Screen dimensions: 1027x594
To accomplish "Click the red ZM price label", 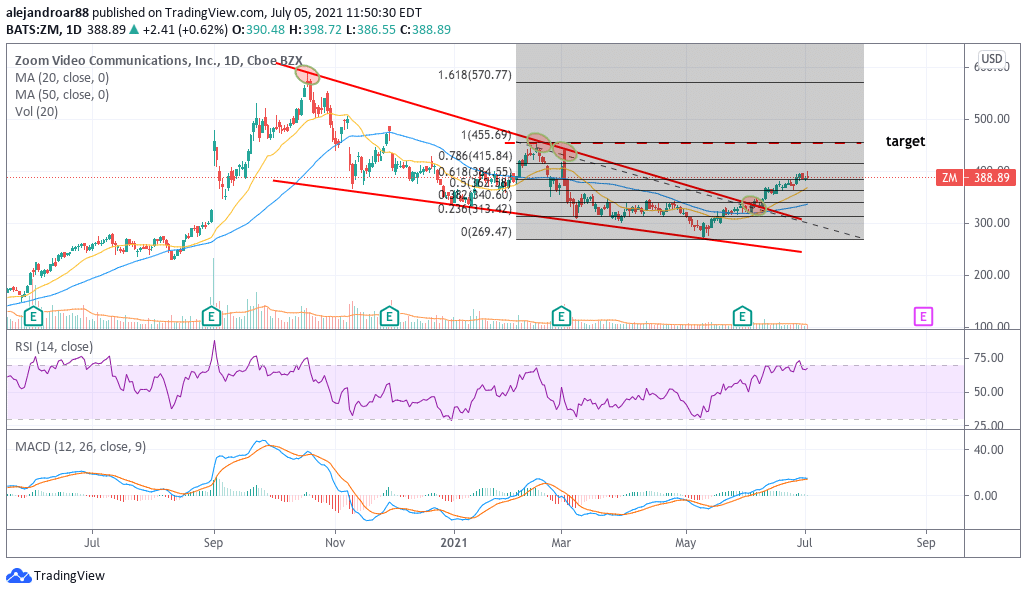I will coord(950,177).
